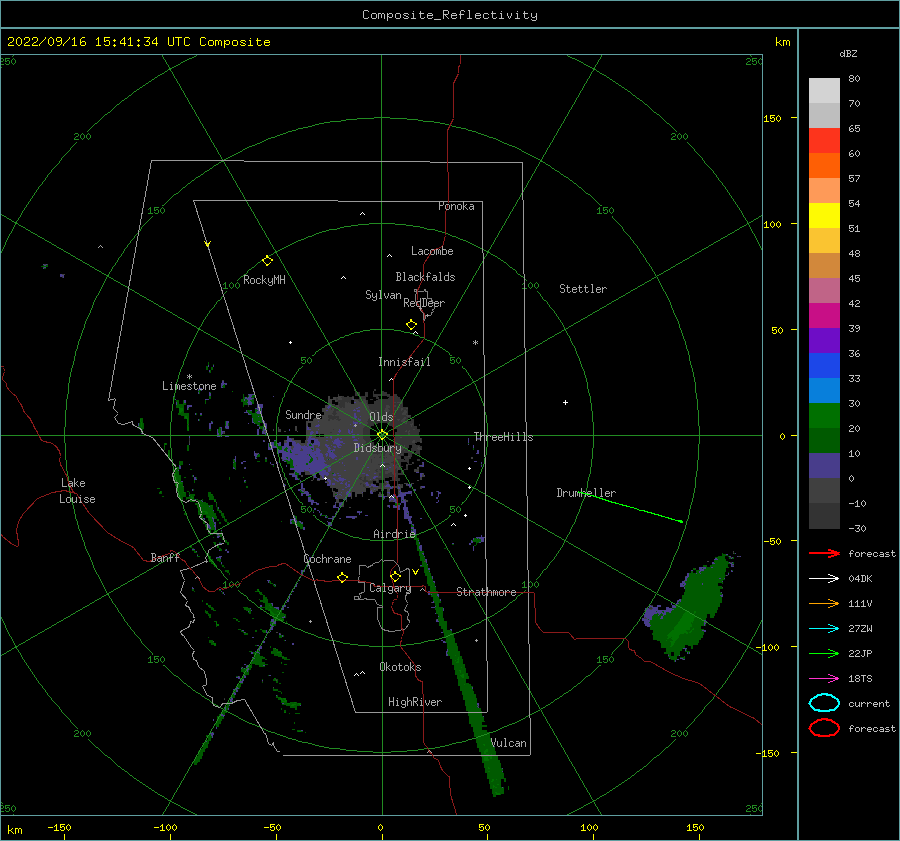Click the yellow diamond marker near RockyMH
The height and width of the screenshot is (841, 900).
point(267,261)
